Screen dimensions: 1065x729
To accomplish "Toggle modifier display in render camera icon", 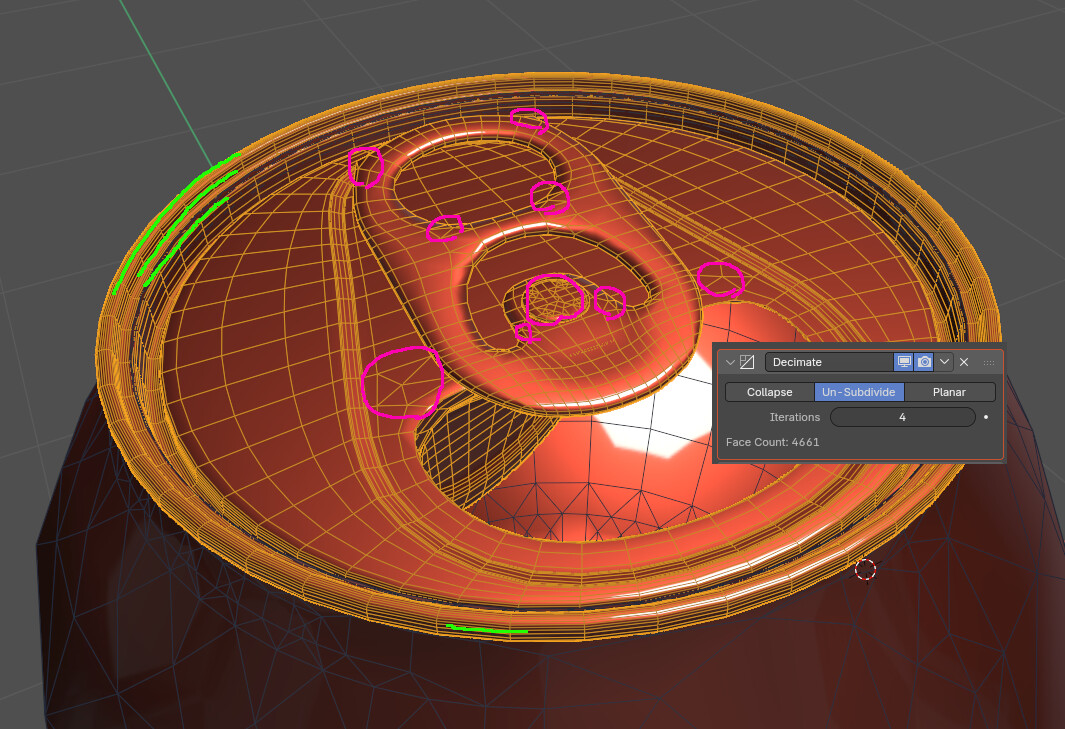I will (924, 362).
